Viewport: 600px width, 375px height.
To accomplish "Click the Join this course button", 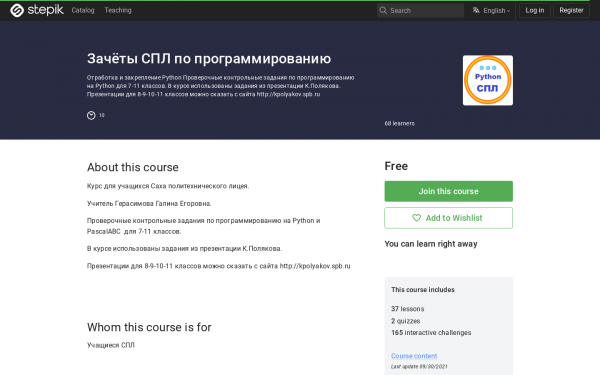I will [448, 191].
